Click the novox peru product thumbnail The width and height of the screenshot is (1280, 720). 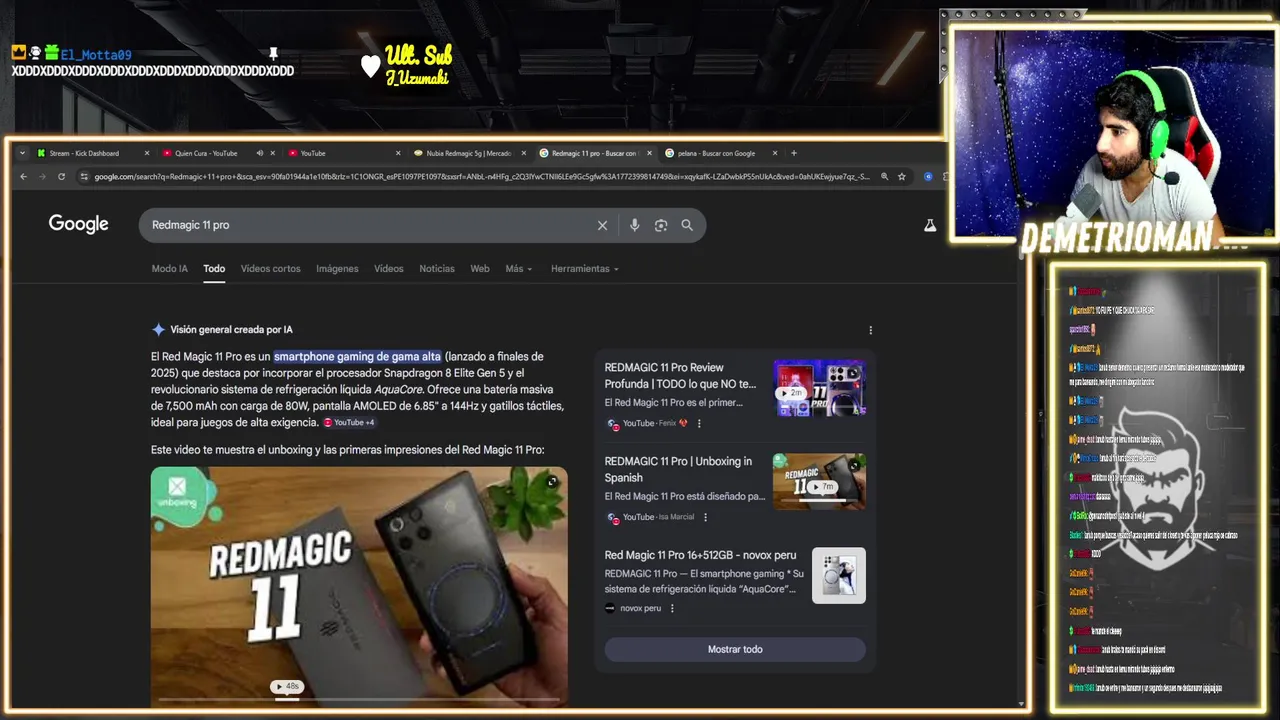(x=839, y=575)
